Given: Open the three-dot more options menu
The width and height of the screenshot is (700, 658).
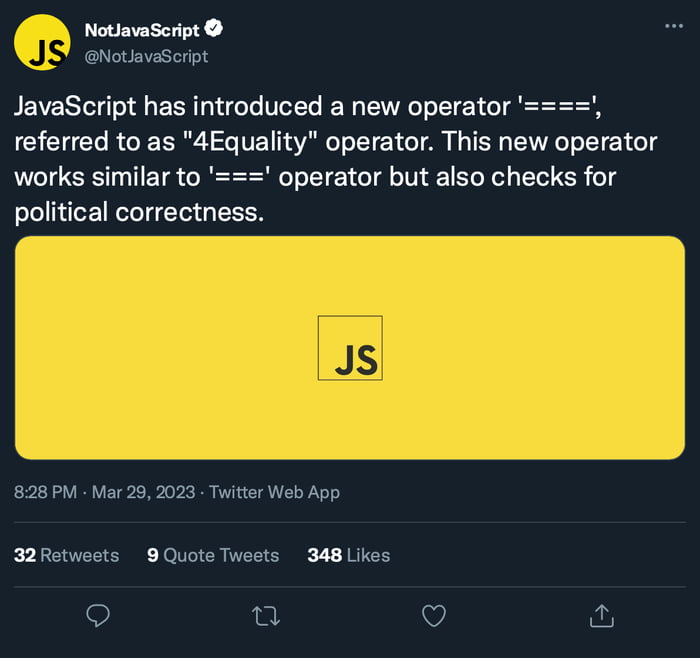Looking at the screenshot, I should tap(674, 26).
